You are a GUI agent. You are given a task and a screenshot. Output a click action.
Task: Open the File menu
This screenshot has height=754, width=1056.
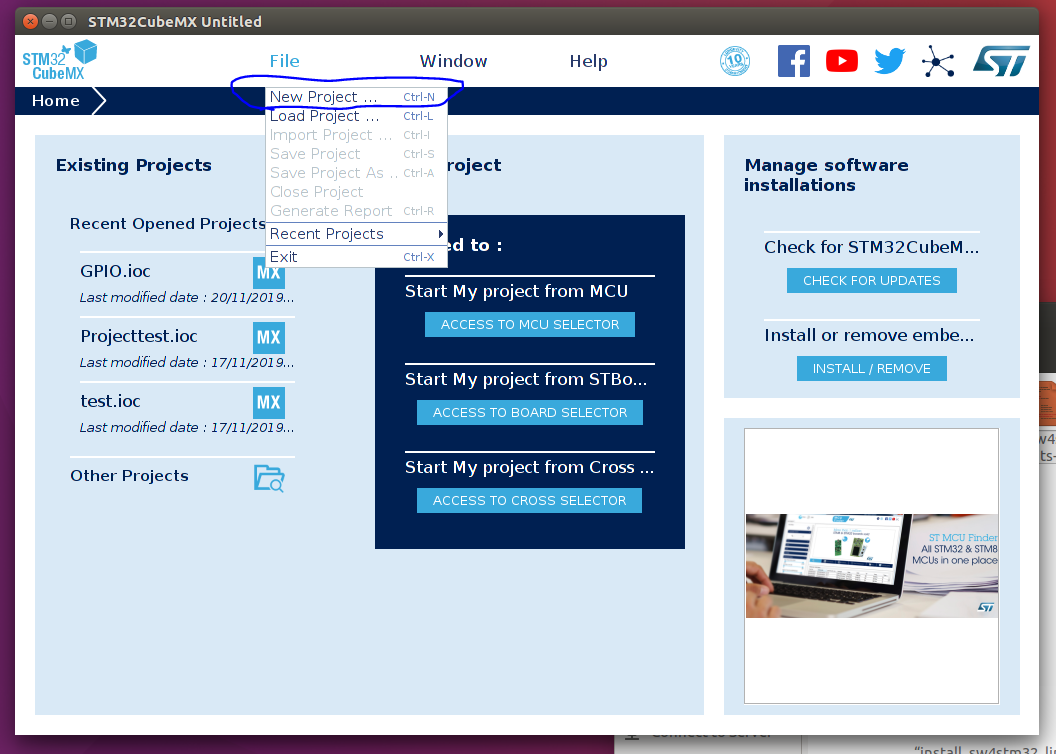pyautogui.click(x=284, y=61)
